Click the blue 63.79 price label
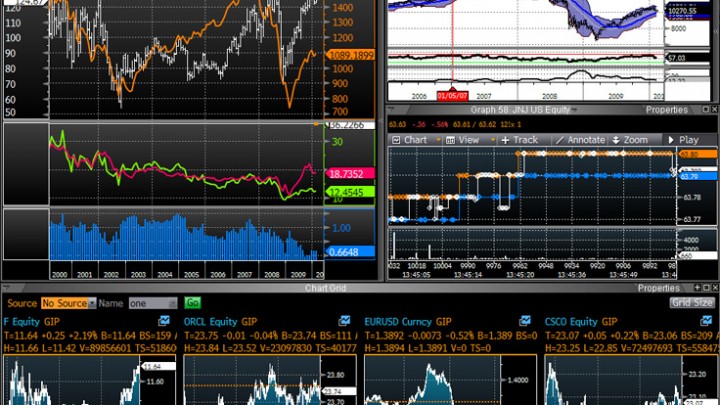Screen dimensions: 720x405 click(x=697, y=176)
